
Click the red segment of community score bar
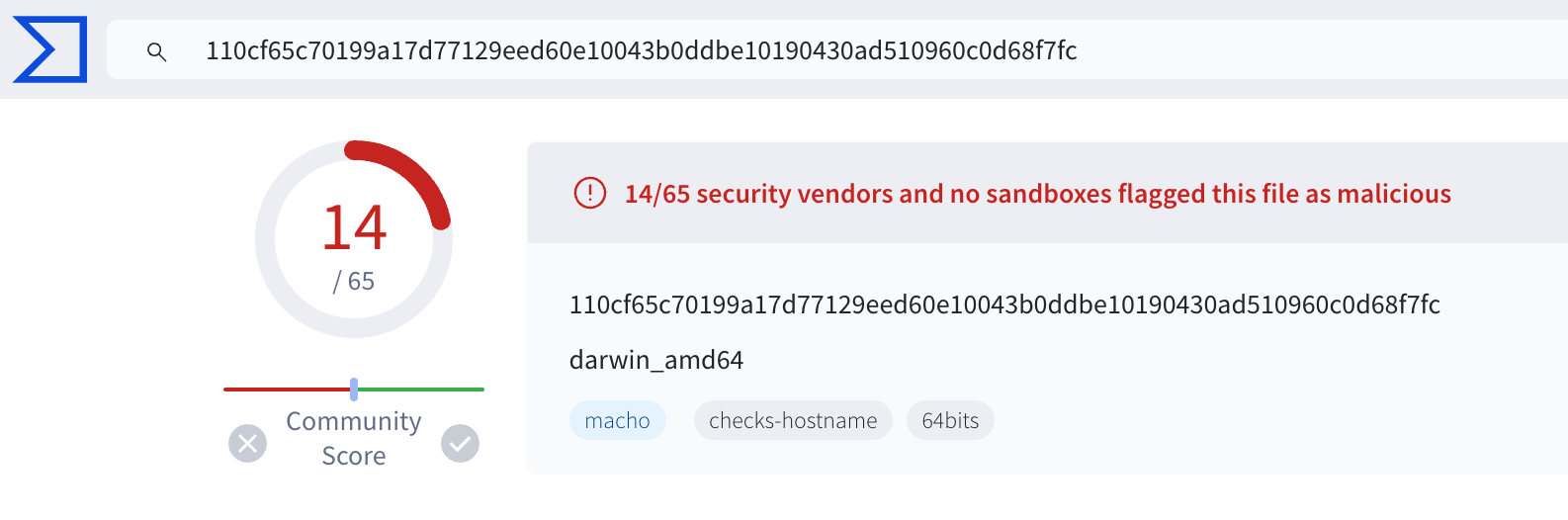[285, 389]
